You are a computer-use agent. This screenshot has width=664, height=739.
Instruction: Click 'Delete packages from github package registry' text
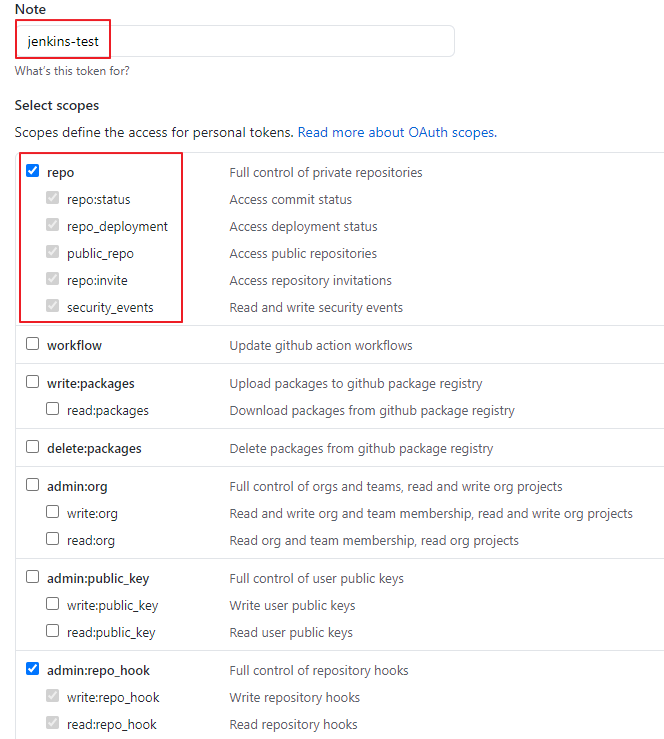pyautogui.click(x=361, y=449)
